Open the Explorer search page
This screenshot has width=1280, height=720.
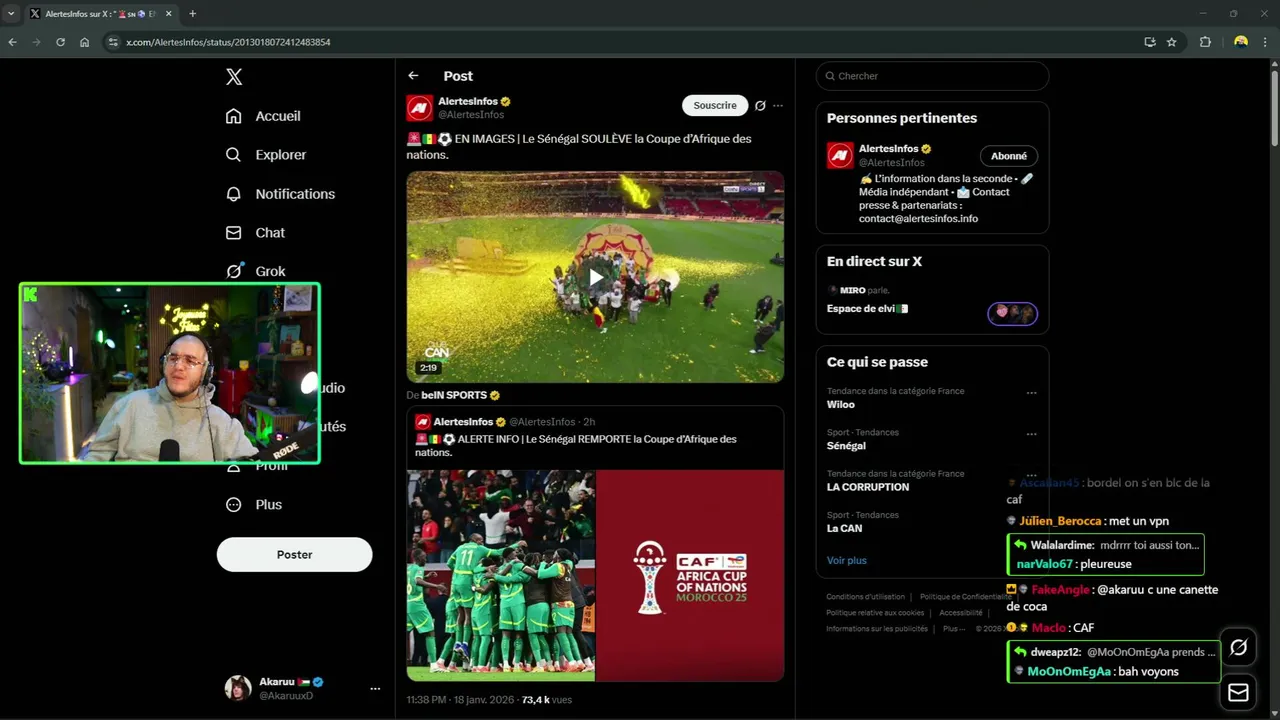point(266,155)
